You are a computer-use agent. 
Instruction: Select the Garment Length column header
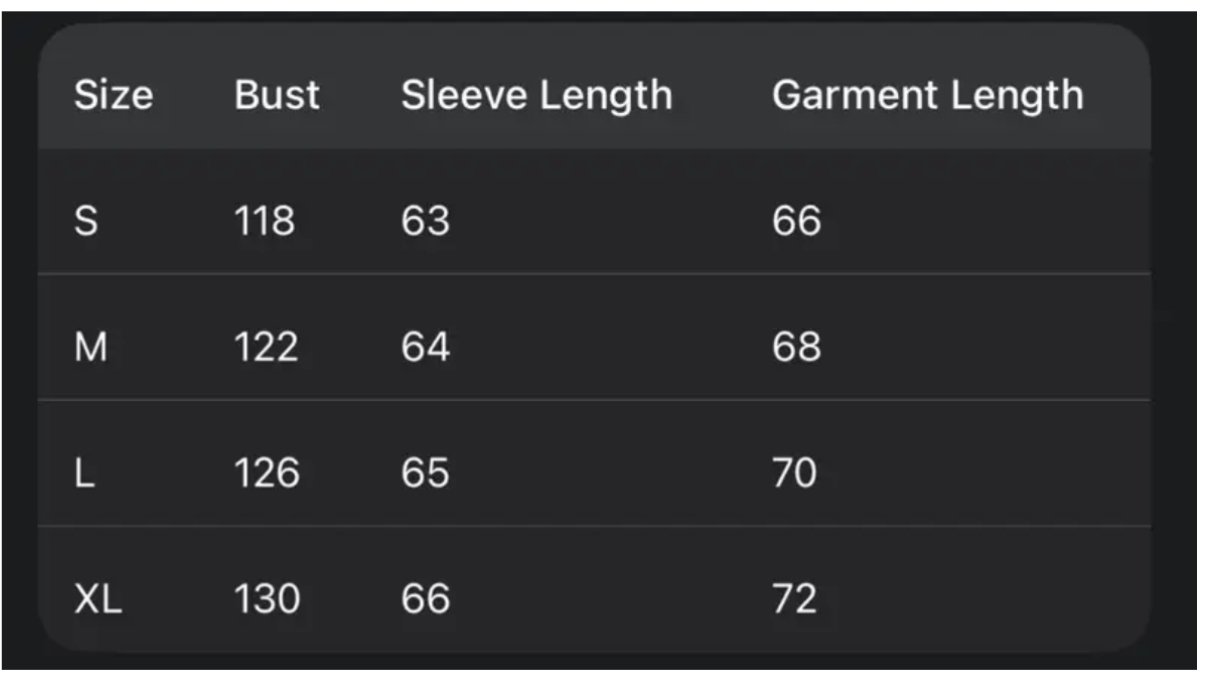(x=927, y=96)
